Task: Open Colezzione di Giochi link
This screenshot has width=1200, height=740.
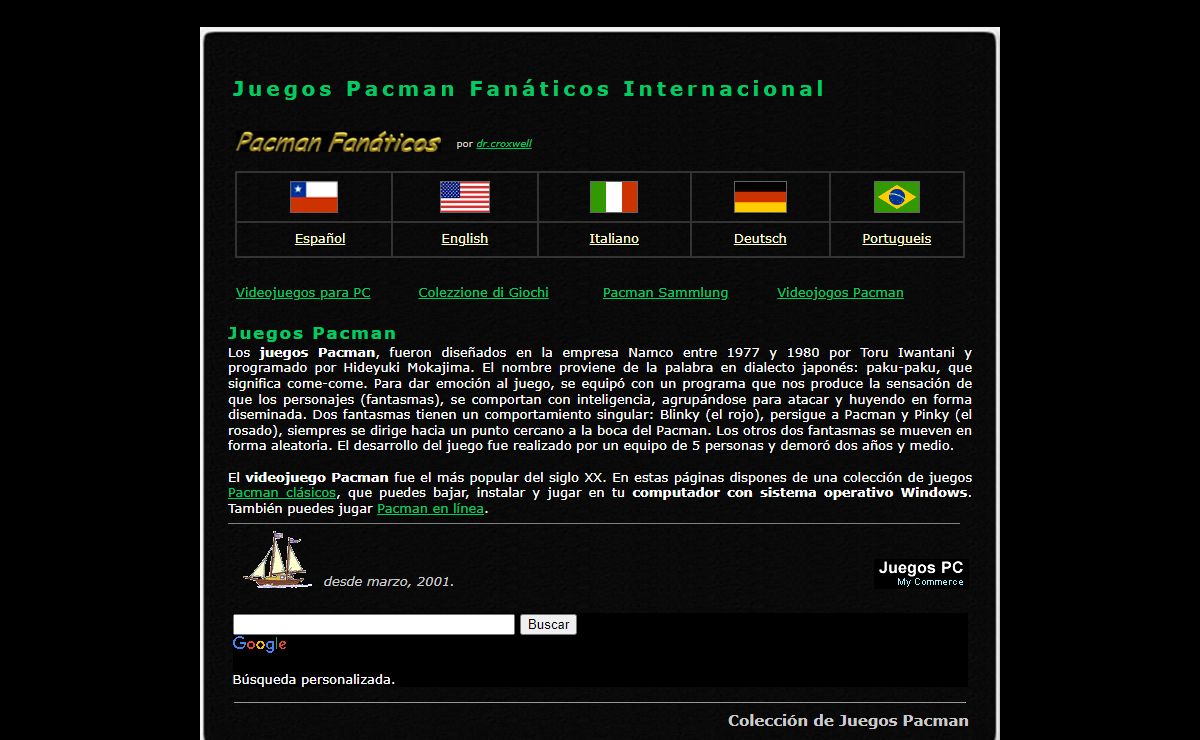Action: pyautogui.click(x=484, y=293)
